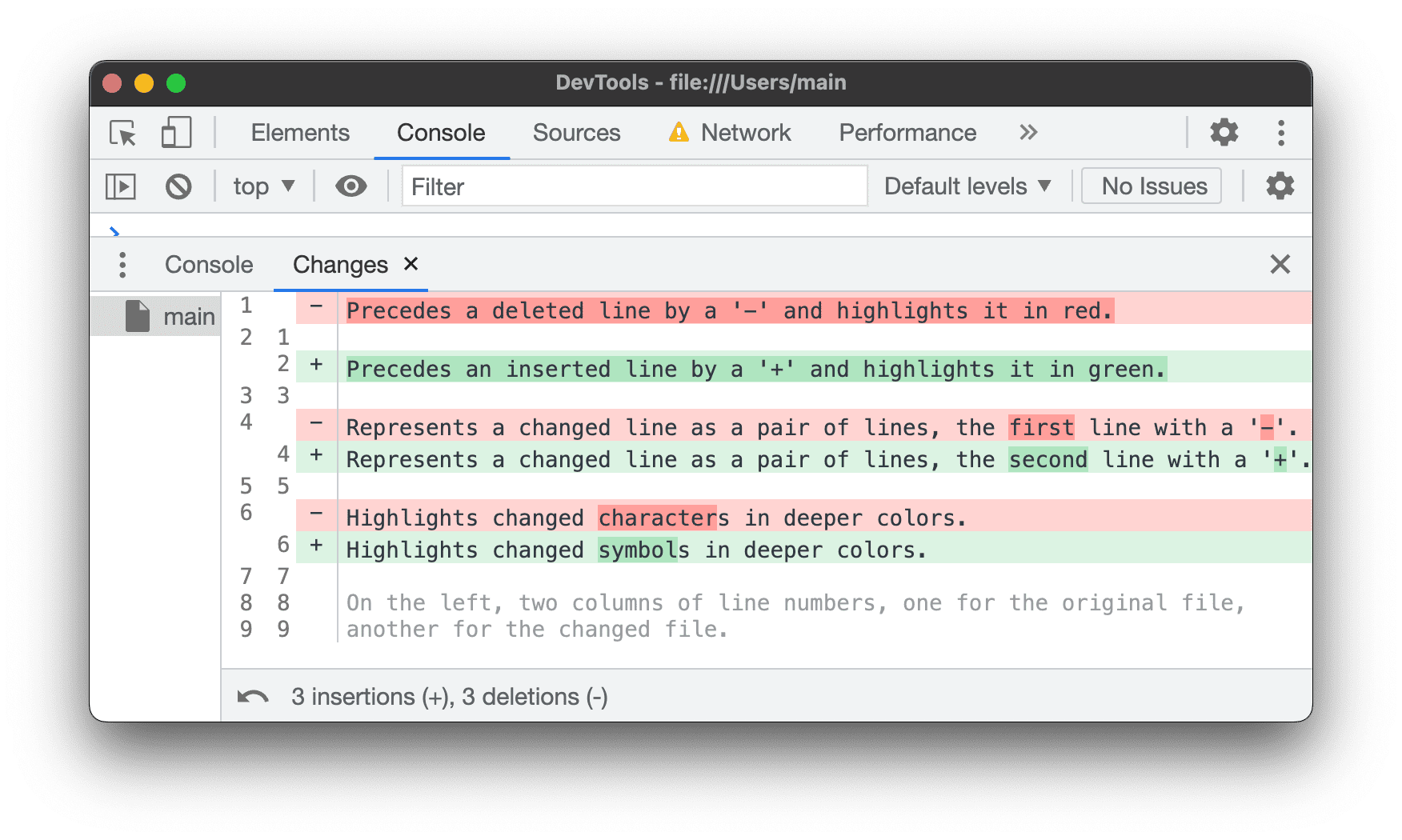
Task: Click inside the Filter input field
Action: (x=635, y=186)
